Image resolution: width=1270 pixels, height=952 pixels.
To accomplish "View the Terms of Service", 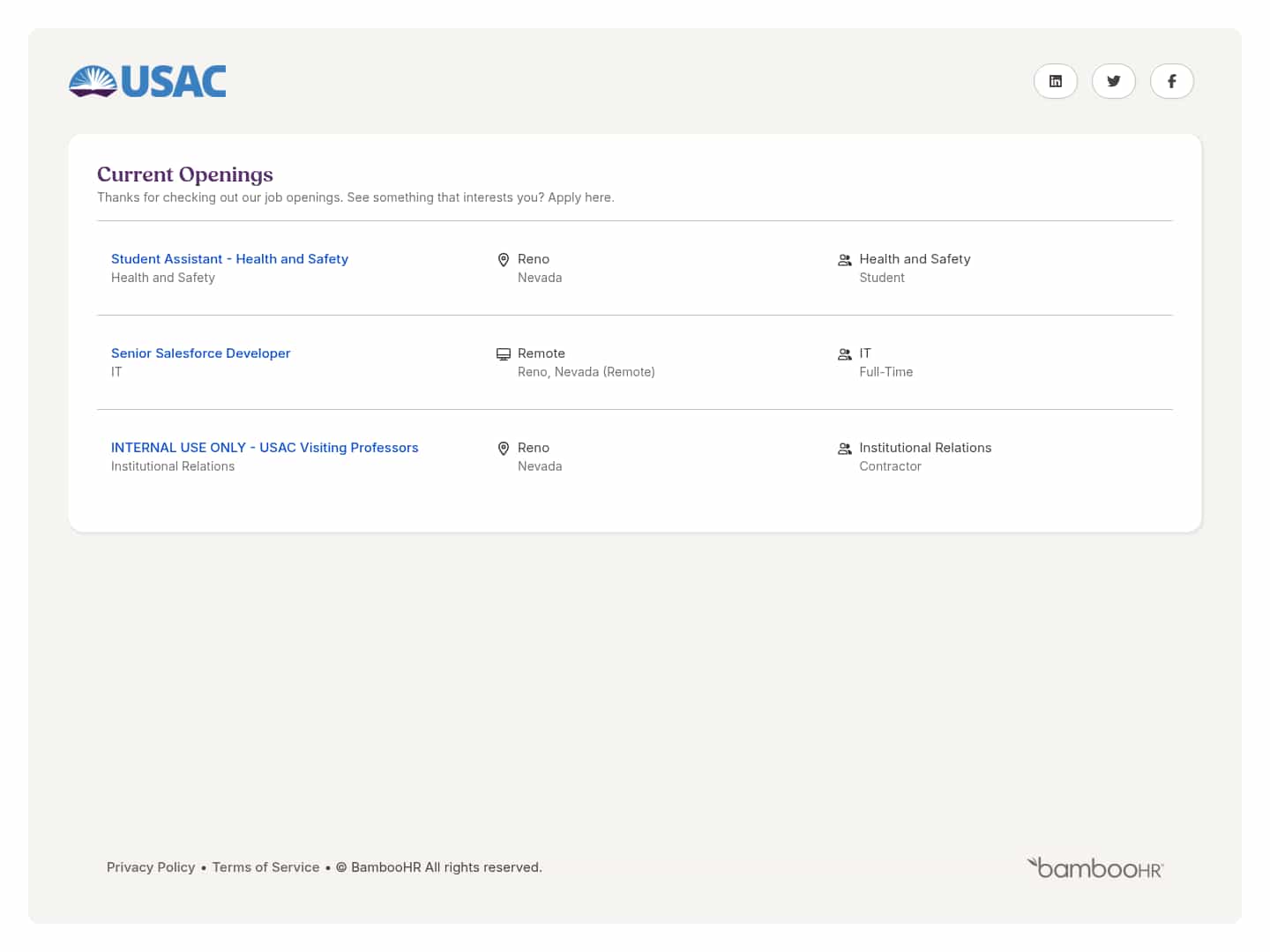I will pyautogui.click(x=265, y=867).
